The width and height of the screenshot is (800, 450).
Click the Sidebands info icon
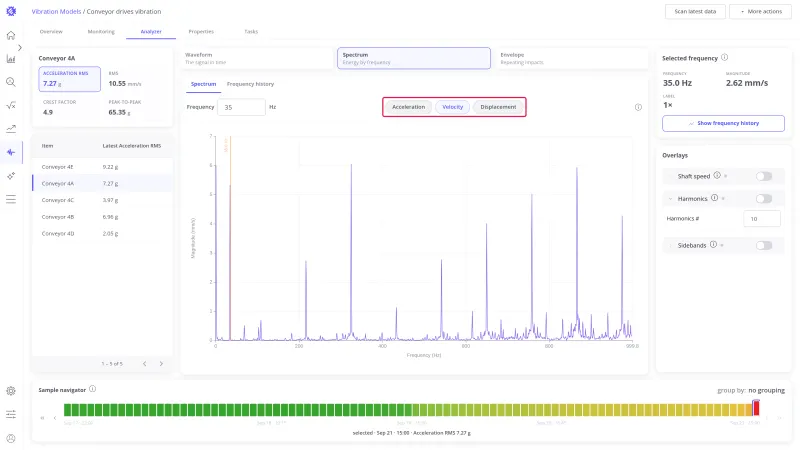point(713,245)
